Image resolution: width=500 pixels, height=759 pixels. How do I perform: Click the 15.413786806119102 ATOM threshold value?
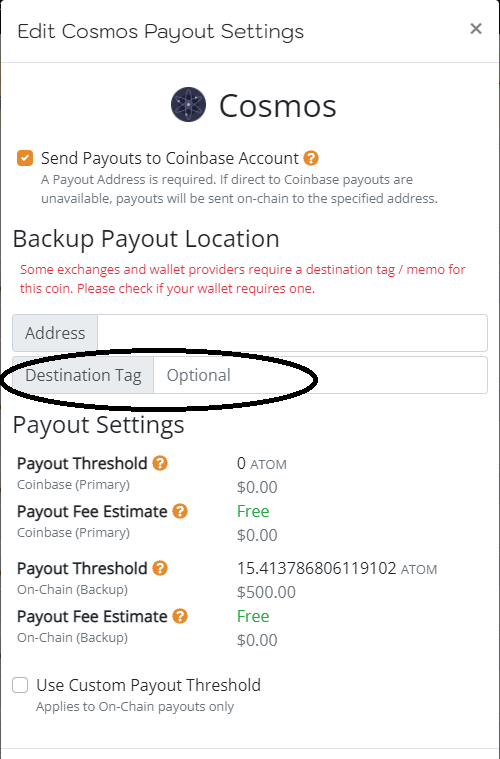[337, 568]
